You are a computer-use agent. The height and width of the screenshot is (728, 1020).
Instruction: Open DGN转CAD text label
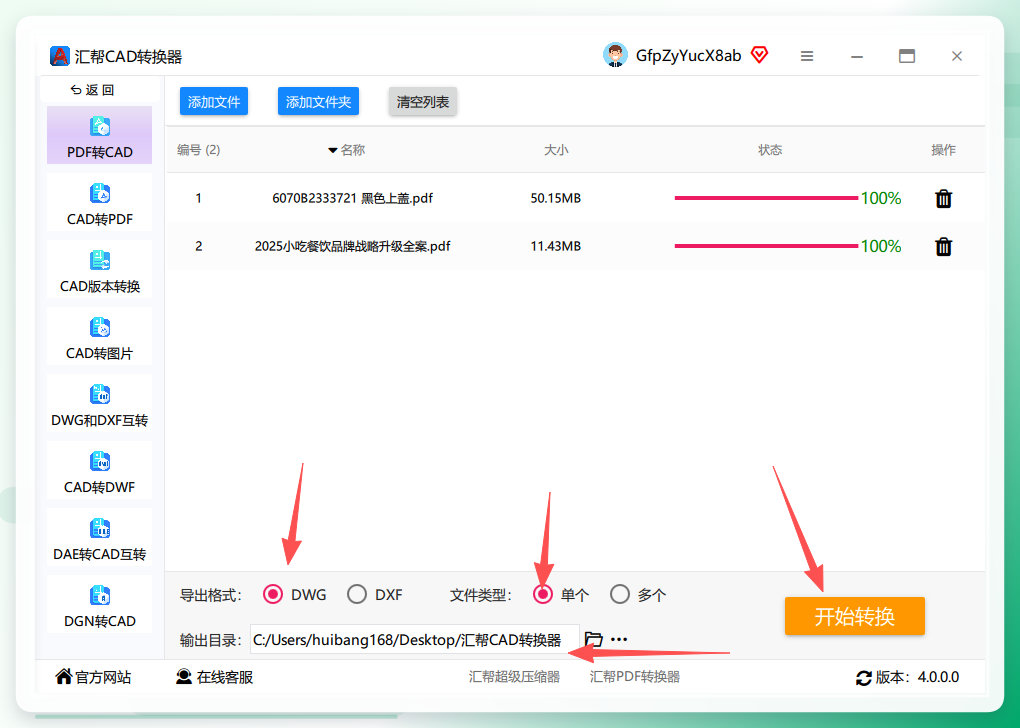pyautogui.click(x=100, y=621)
